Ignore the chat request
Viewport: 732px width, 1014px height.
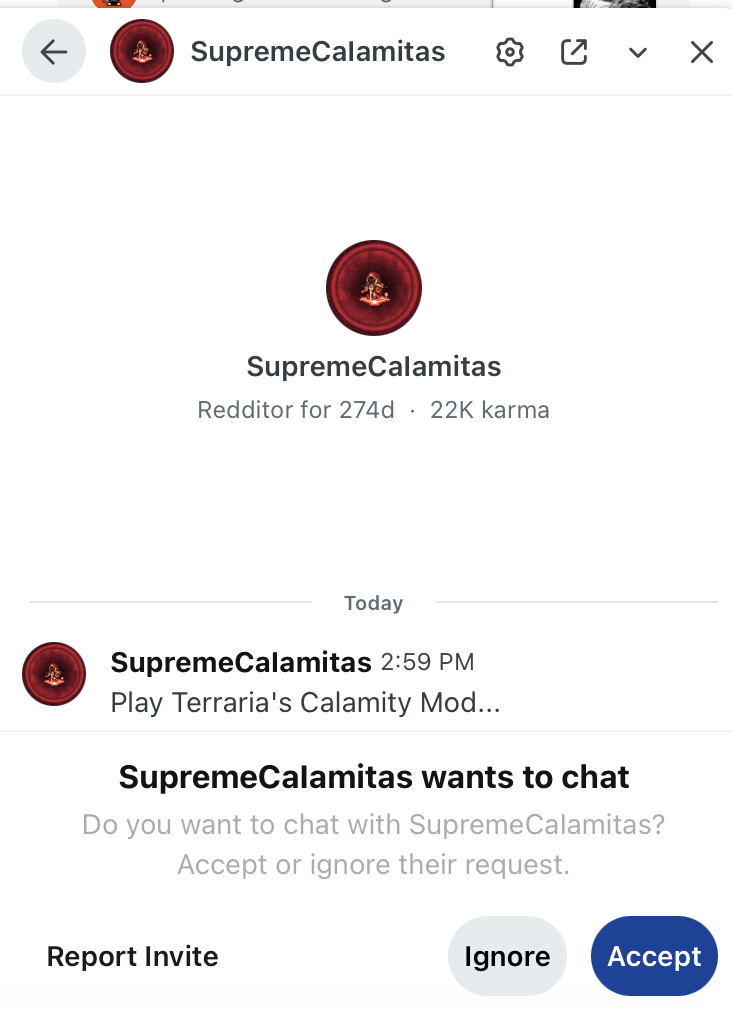(507, 957)
